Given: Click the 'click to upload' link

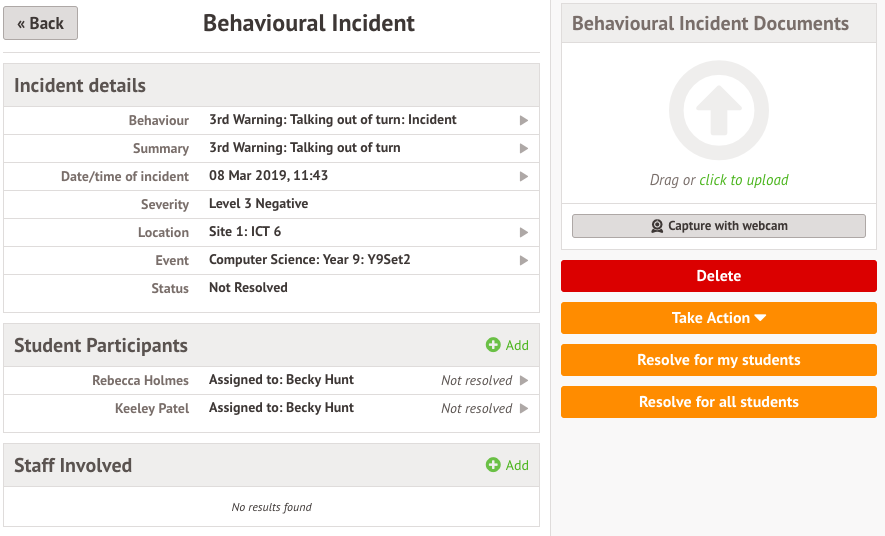Looking at the screenshot, I should click(x=743, y=180).
